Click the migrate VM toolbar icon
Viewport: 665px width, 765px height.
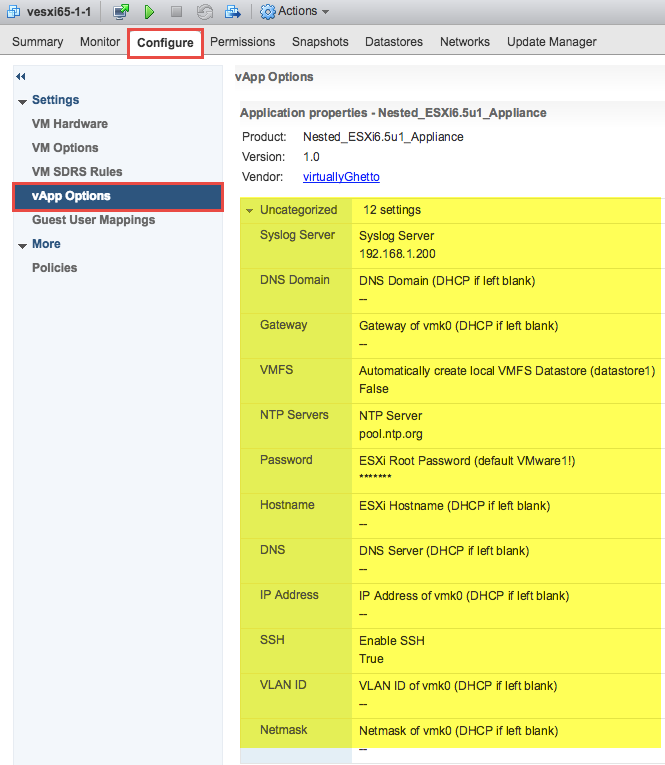(x=232, y=12)
